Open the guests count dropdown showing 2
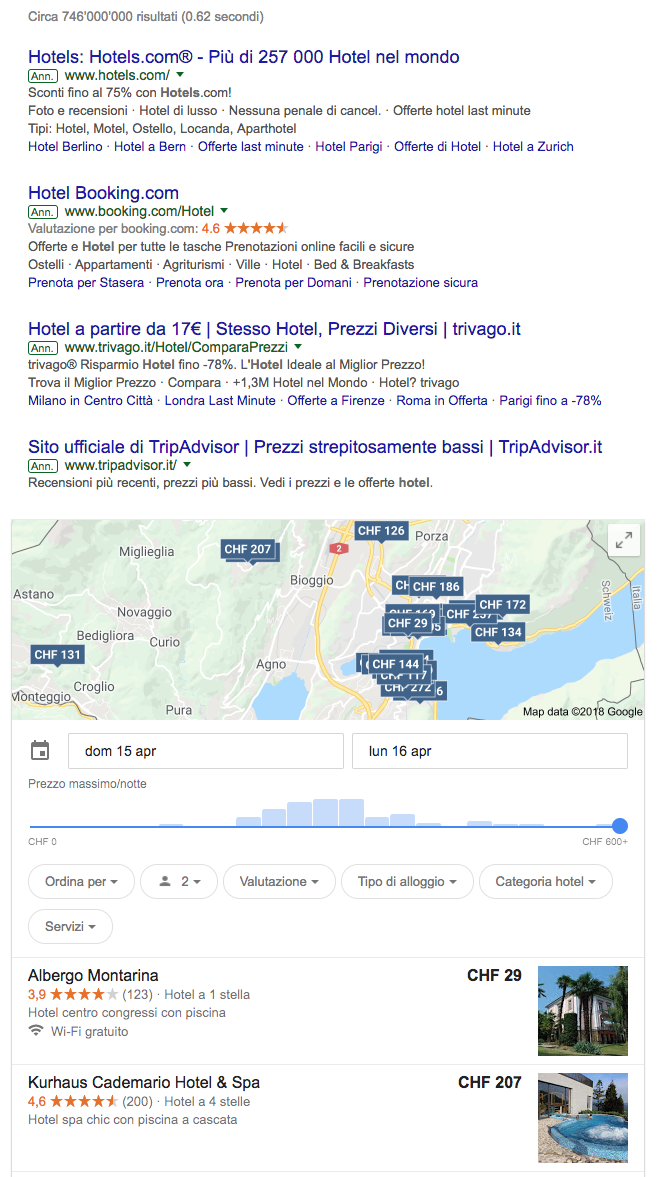Screen dimensions: 664x1177 click(179, 881)
